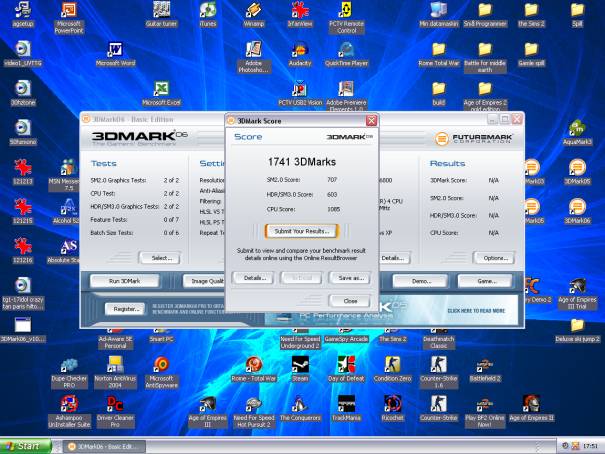
Task: Launch TrackMania desktop icon
Action: tap(346, 409)
